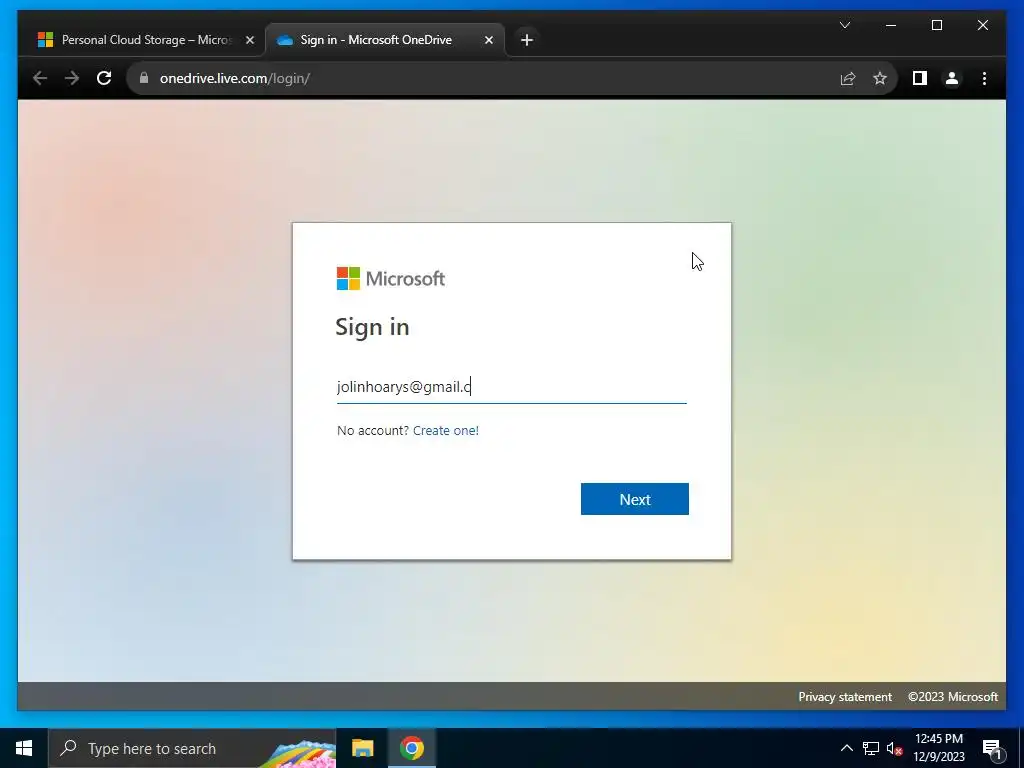
Task: Toggle the Chrome side panel
Action: tap(920, 78)
